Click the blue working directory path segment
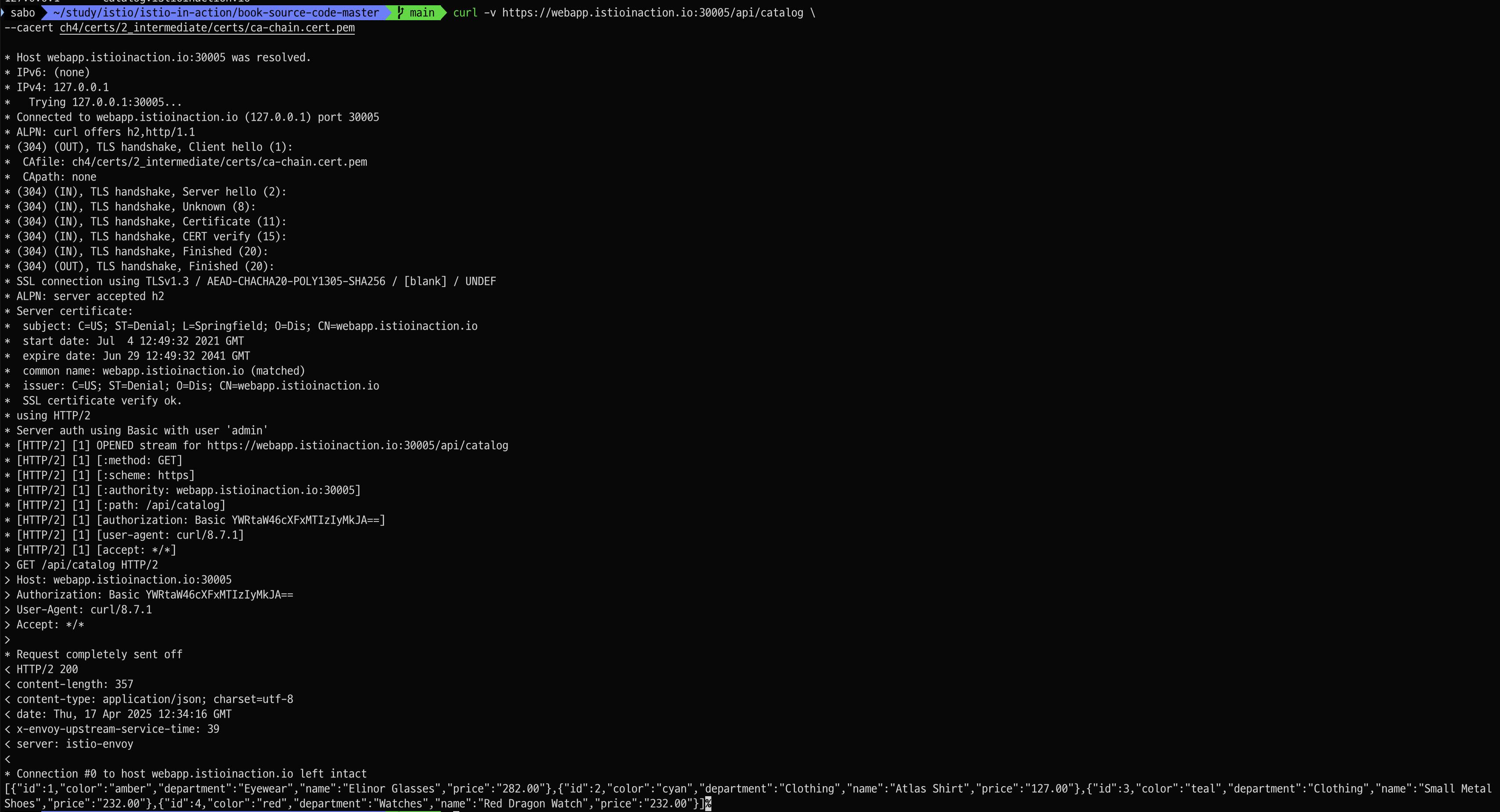1500x812 pixels. pyautogui.click(x=216, y=12)
